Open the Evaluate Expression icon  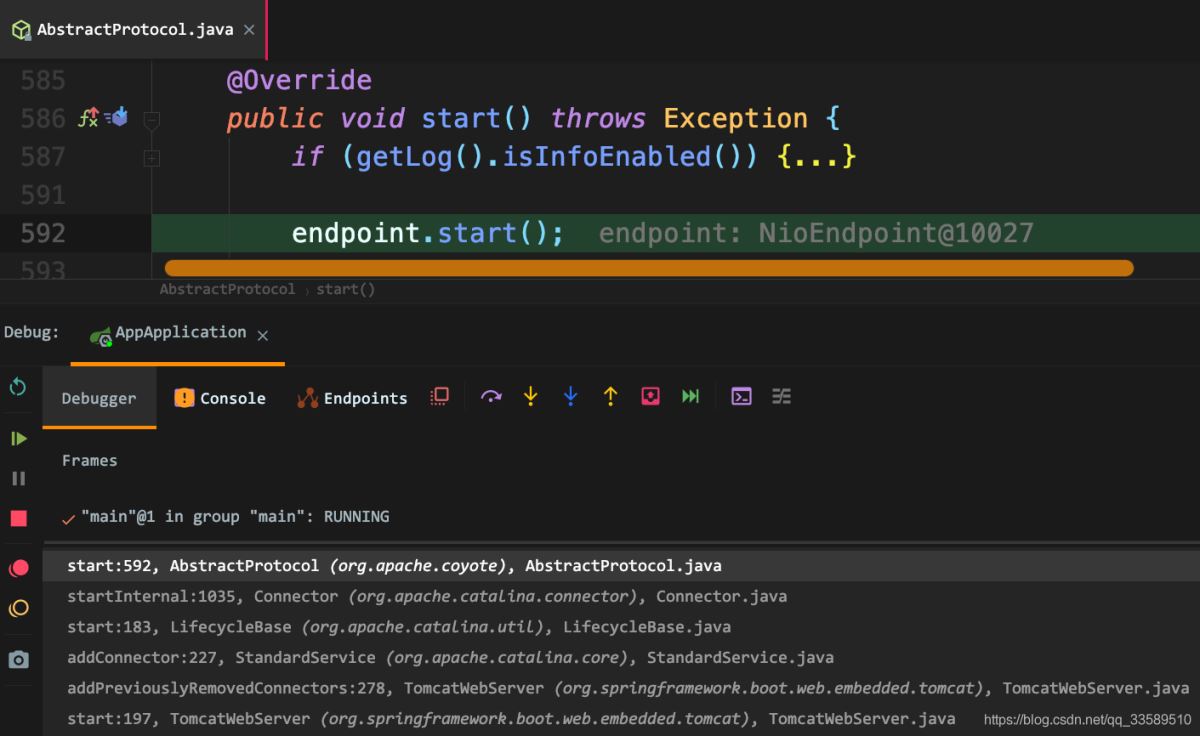pos(741,397)
